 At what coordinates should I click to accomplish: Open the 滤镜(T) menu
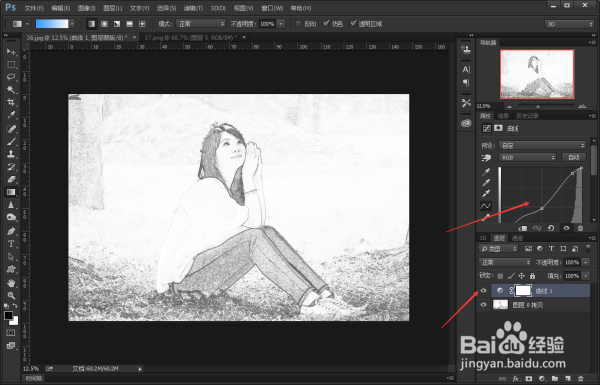coord(193,8)
